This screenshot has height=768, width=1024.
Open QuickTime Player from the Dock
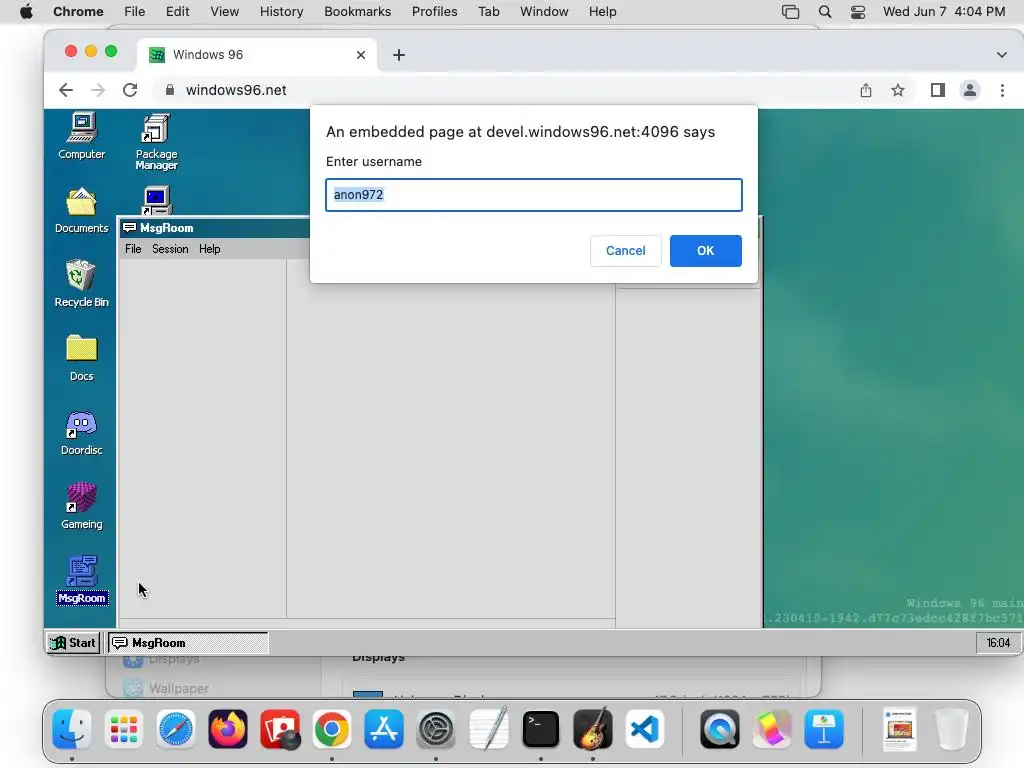720,729
